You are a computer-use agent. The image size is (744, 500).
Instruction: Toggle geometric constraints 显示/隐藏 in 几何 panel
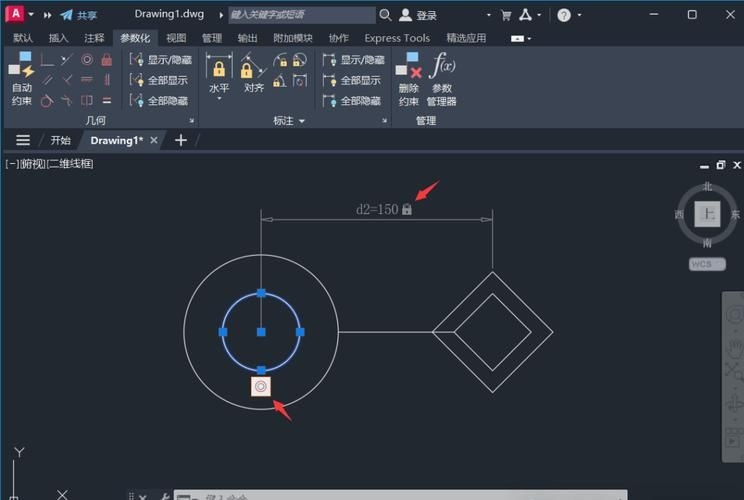click(x=158, y=60)
